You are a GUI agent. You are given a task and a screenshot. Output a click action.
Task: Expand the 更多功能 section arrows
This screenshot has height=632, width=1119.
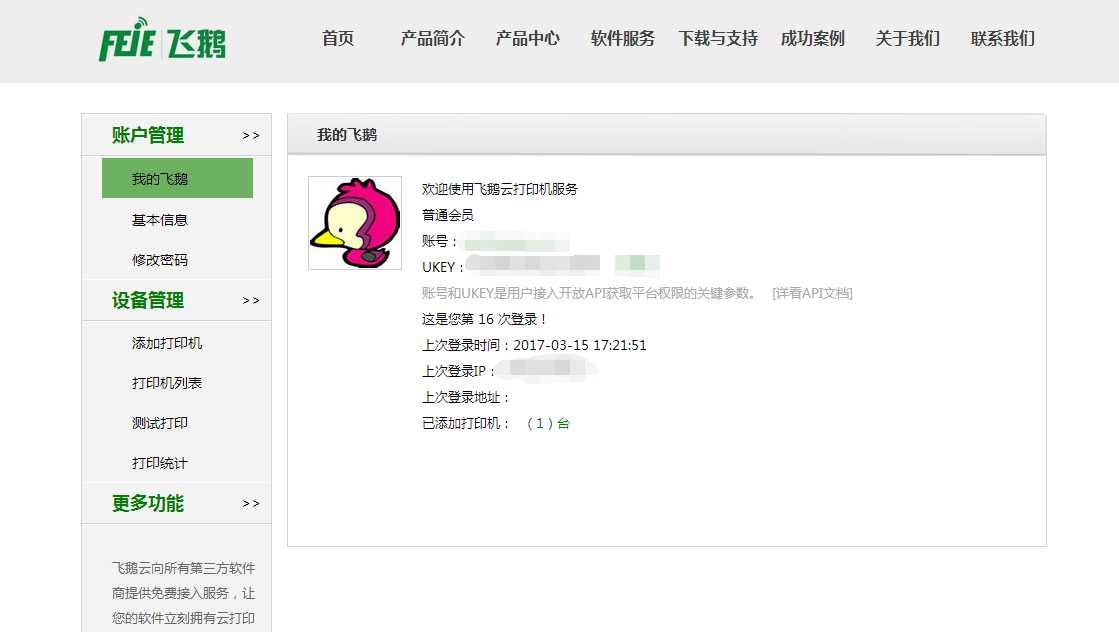250,504
